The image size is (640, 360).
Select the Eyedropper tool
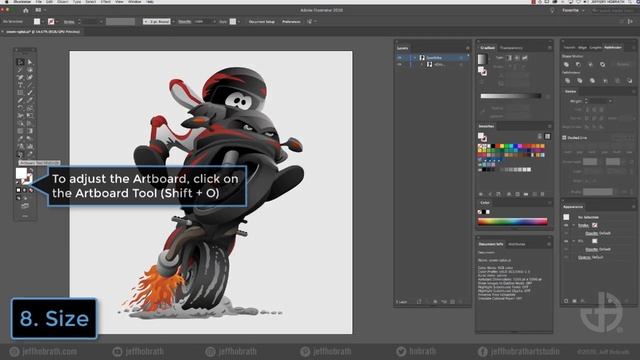coord(20,138)
